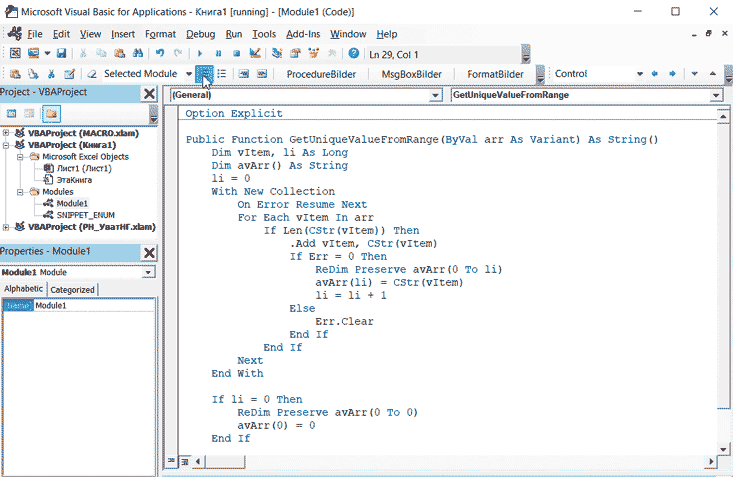Pause execution with the Break icon
The width and height of the screenshot is (733, 477).
(x=218, y=54)
